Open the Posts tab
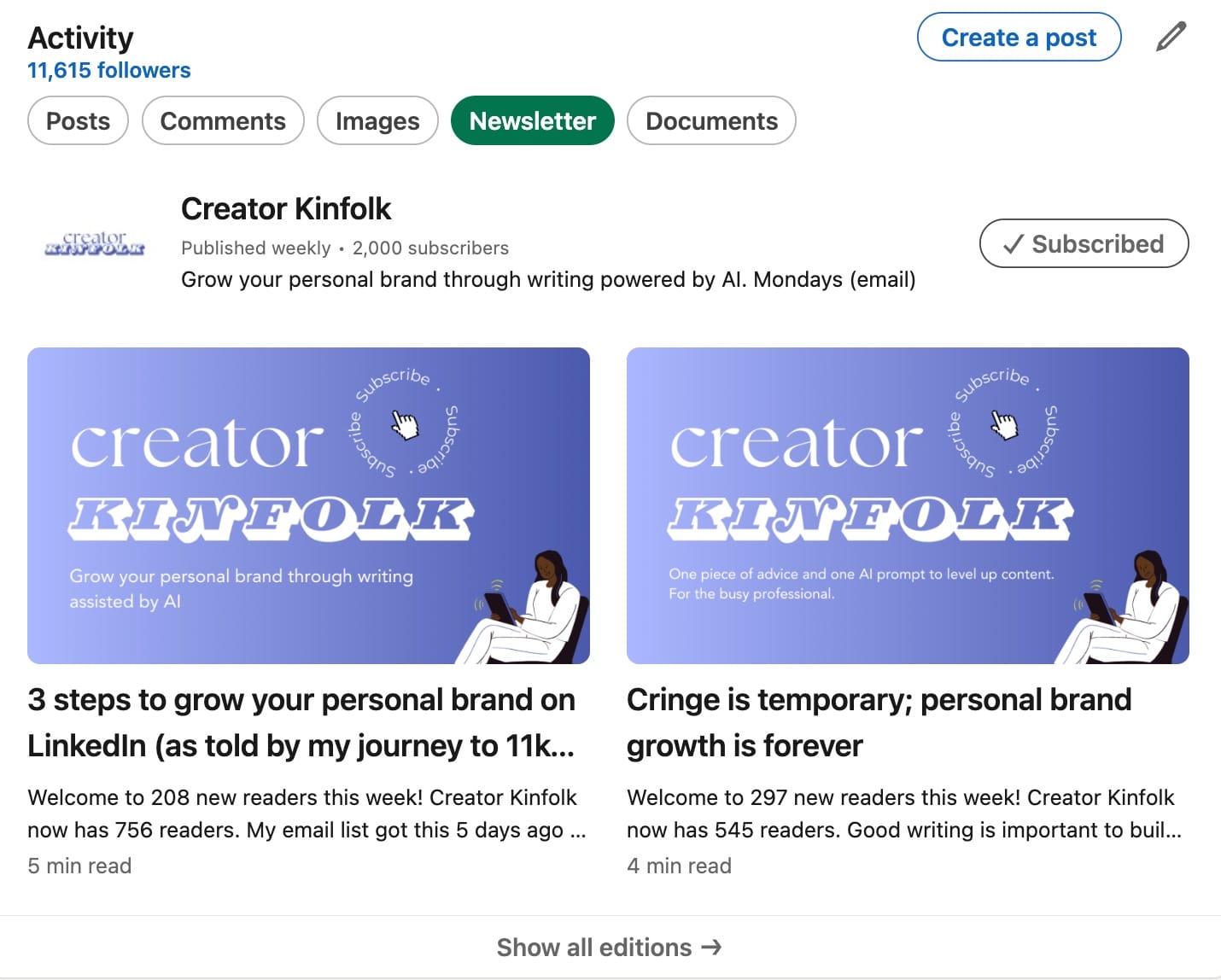Screen dimensions: 1221x980 (78, 121)
